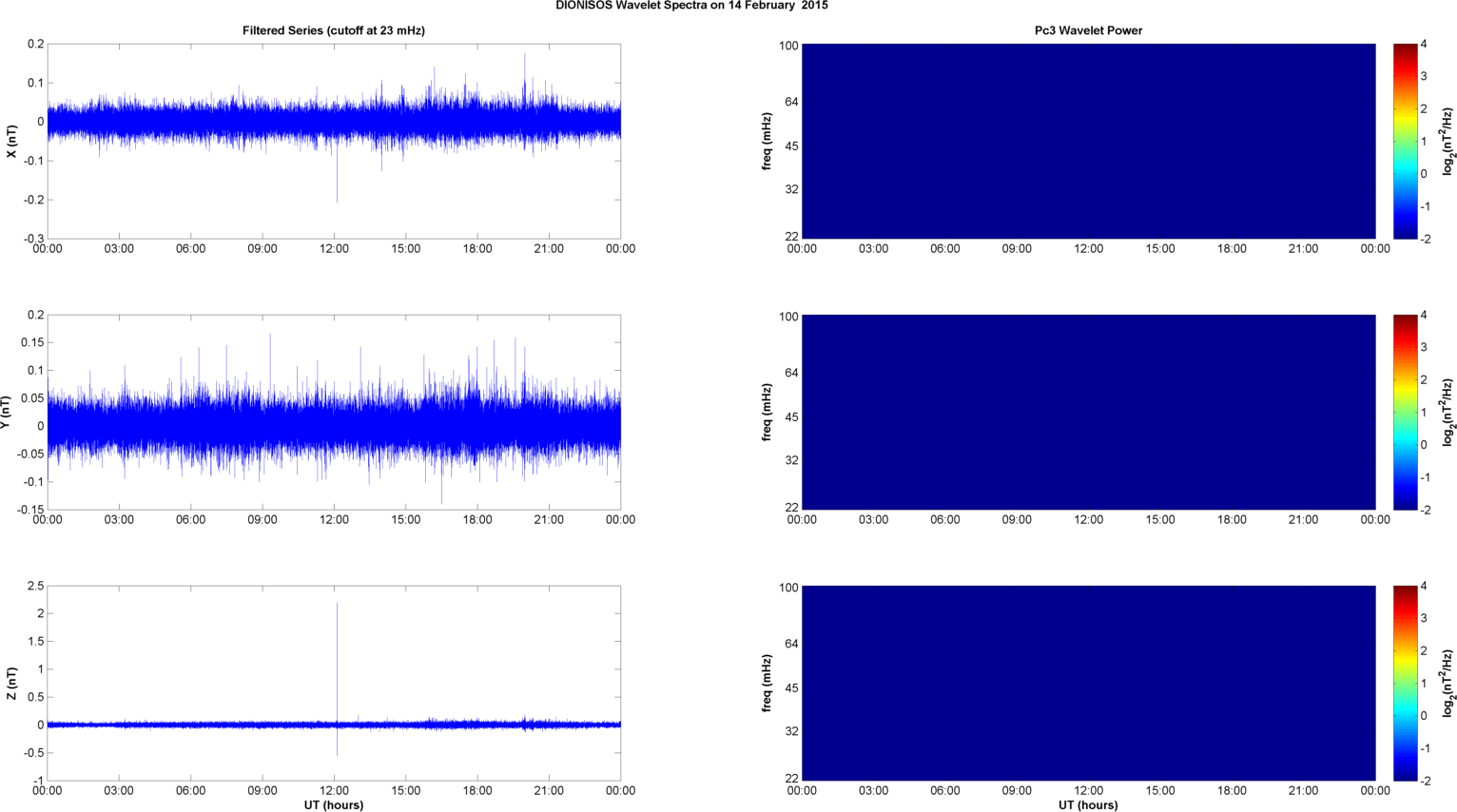Click the -0.2 nT downward spike in X plot
This screenshot has width=1457, height=812.
tap(337, 171)
